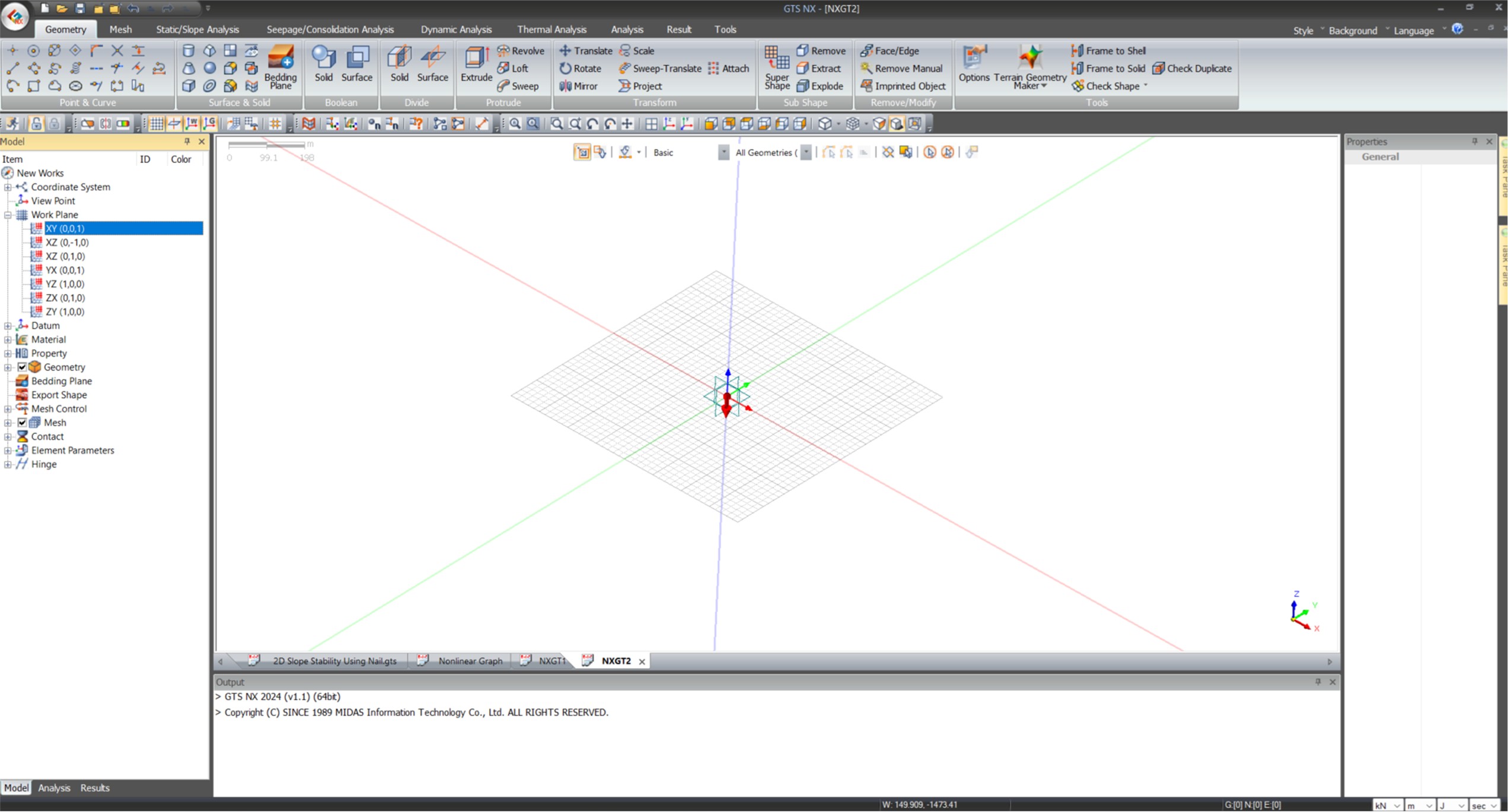Open Terrain Geometry Maker dropdown
Viewport: 1508px width, 812px height.
tap(1030, 67)
